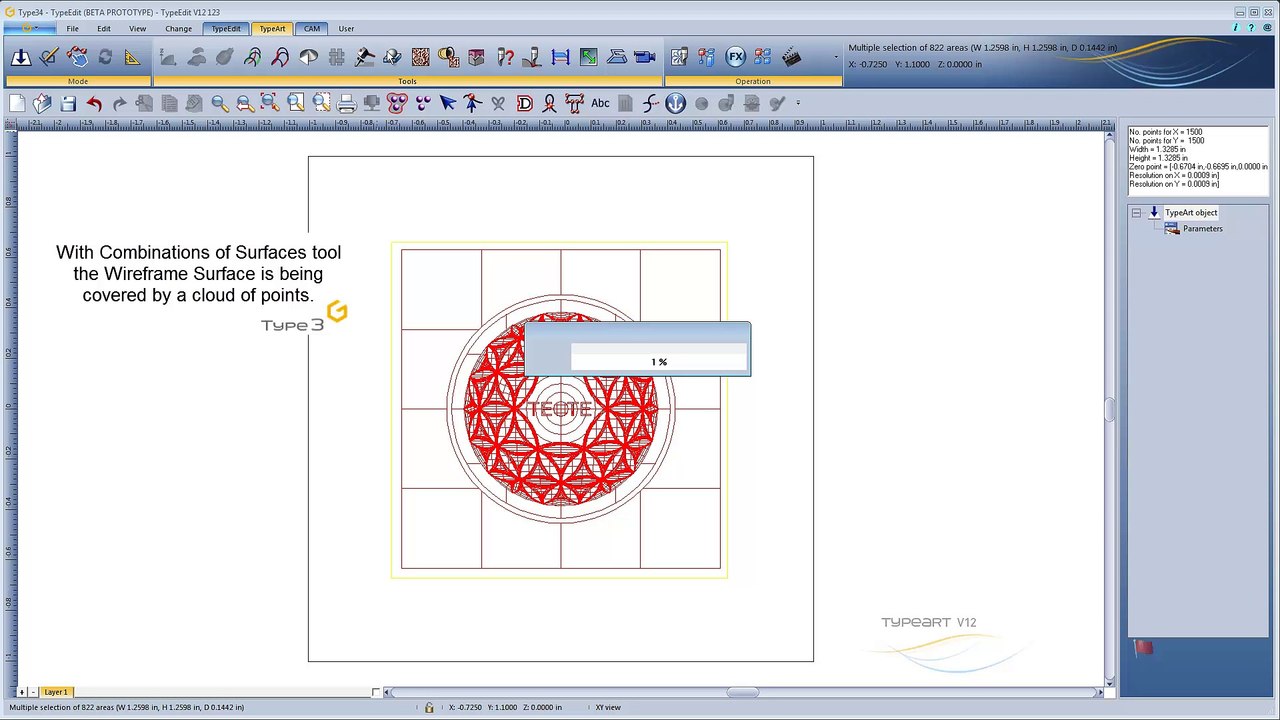1280x720 pixels.
Task: Click the @ contact icon
Action: pyautogui.click(x=1265, y=28)
